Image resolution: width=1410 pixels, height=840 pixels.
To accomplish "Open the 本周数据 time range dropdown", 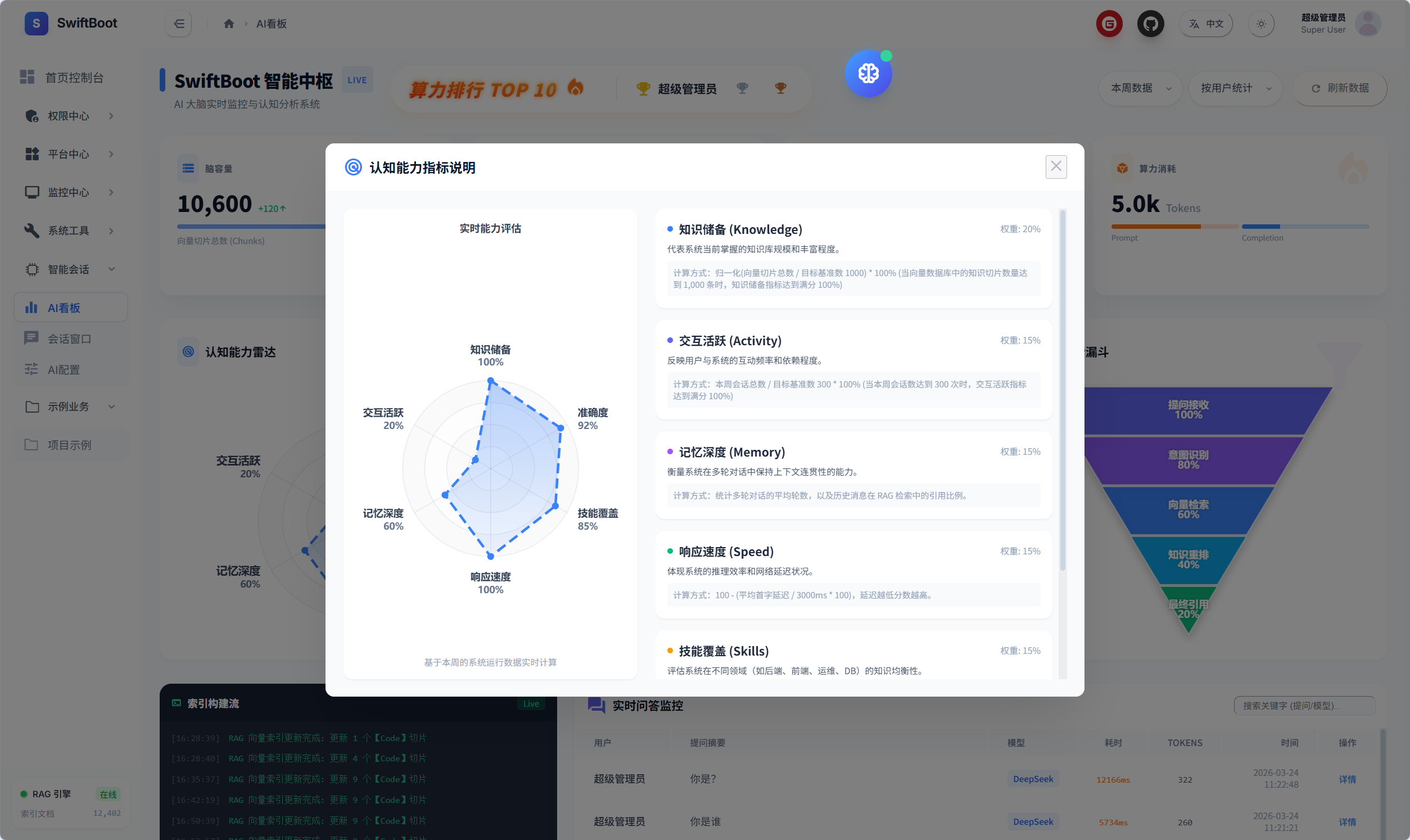I will [x=1140, y=88].
